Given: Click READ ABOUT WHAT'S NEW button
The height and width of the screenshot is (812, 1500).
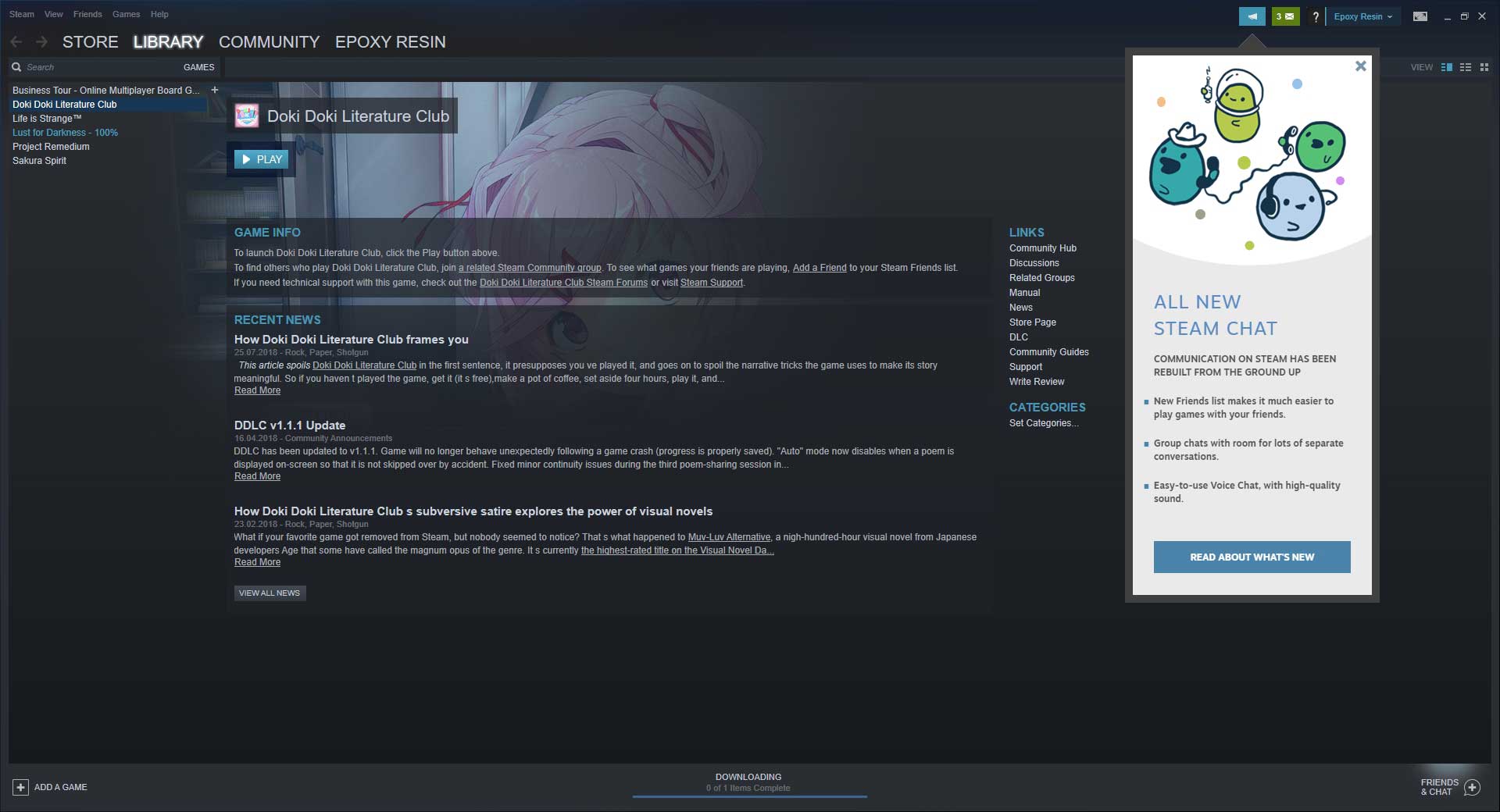Looking at the screenshot, I should point(1252,557).
